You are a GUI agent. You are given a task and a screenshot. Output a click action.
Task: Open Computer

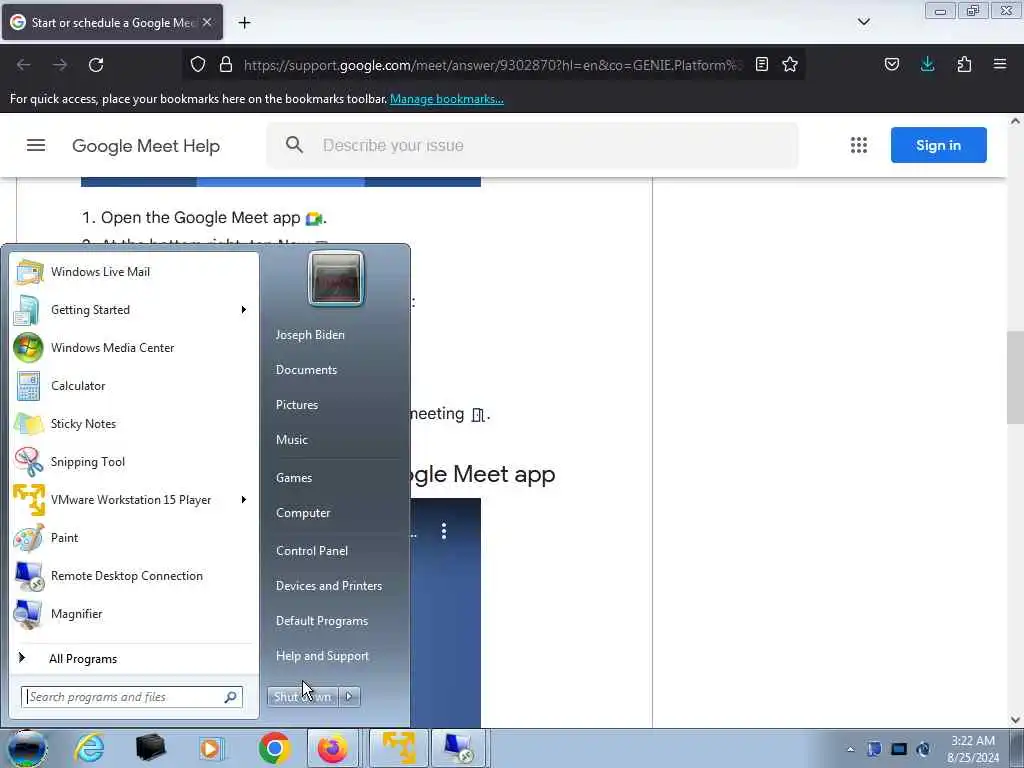pos(303,513)
